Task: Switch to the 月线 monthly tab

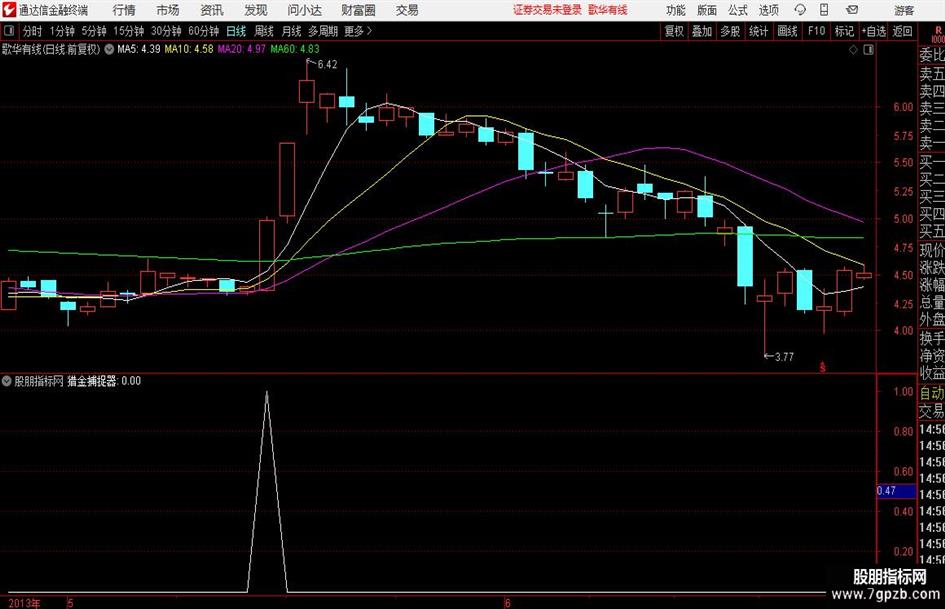Action: pyautogui.click(x=292, y=31)
